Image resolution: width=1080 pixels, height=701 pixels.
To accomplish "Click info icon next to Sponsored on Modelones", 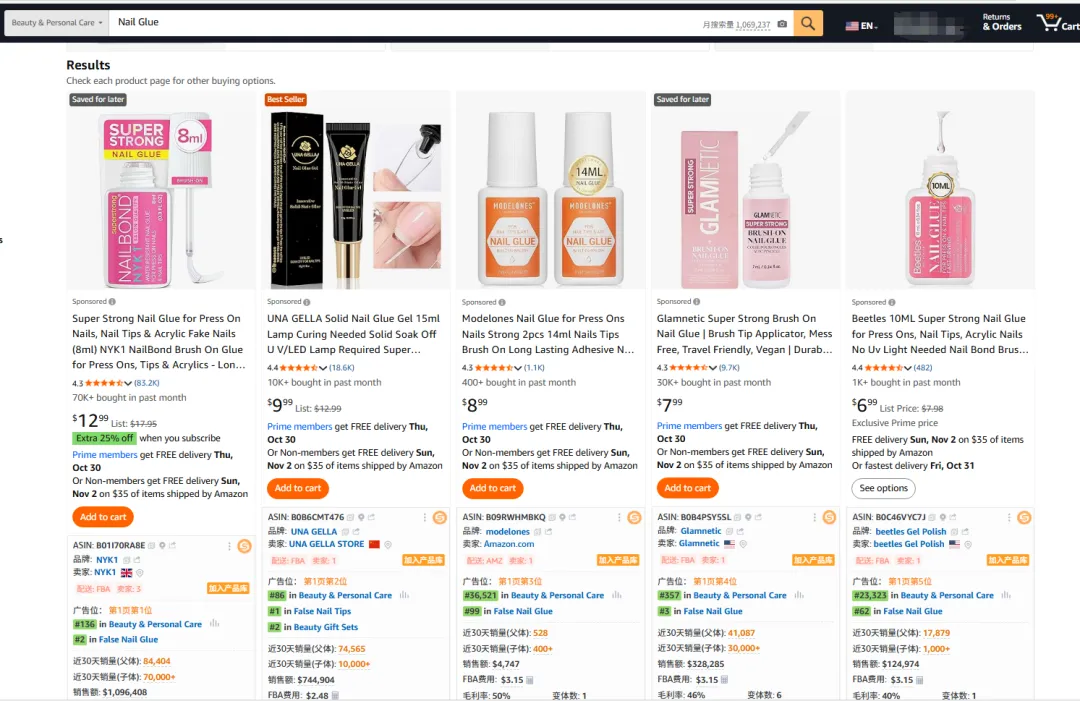I will [501, 302].
